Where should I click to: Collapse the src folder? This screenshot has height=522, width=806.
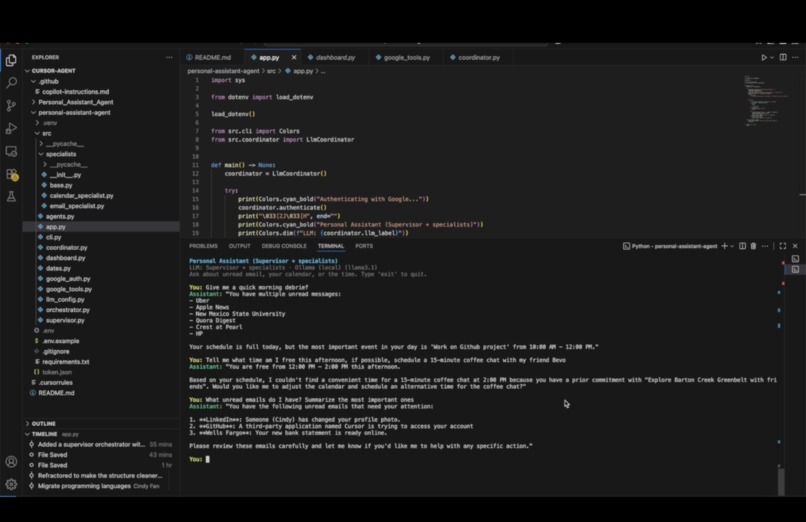click(x=47, y=133)
